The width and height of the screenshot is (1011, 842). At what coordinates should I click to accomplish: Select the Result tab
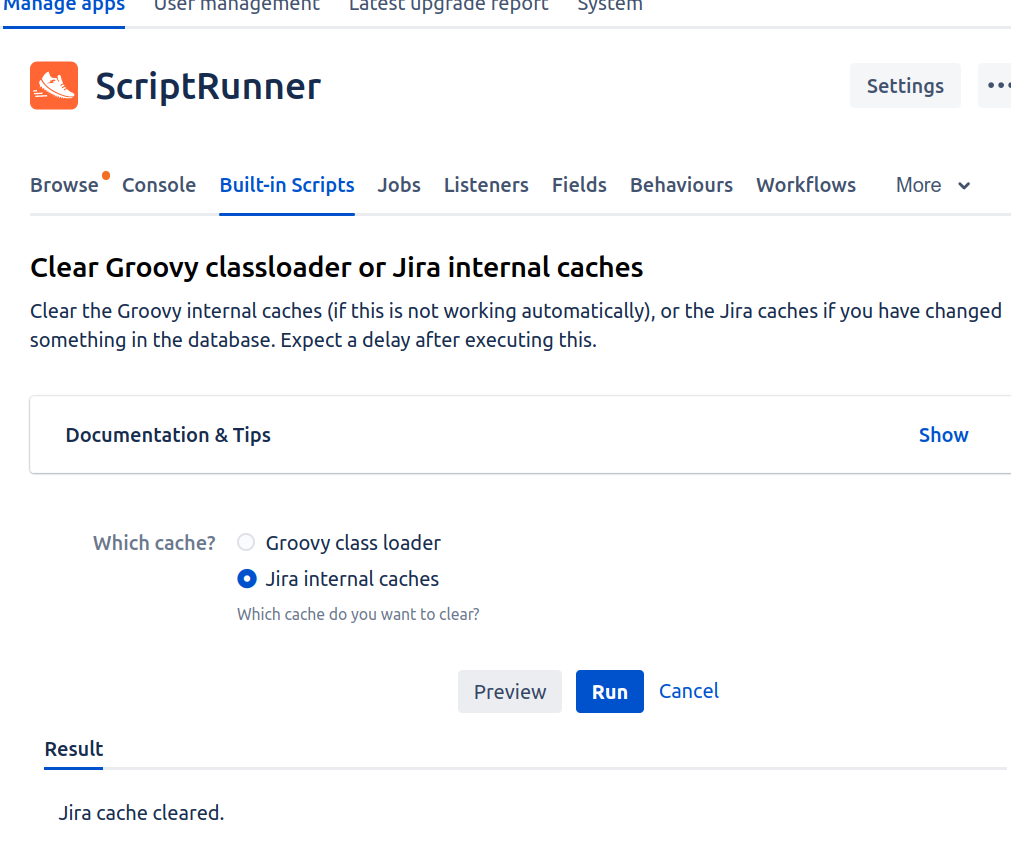(x=74, y=749)
